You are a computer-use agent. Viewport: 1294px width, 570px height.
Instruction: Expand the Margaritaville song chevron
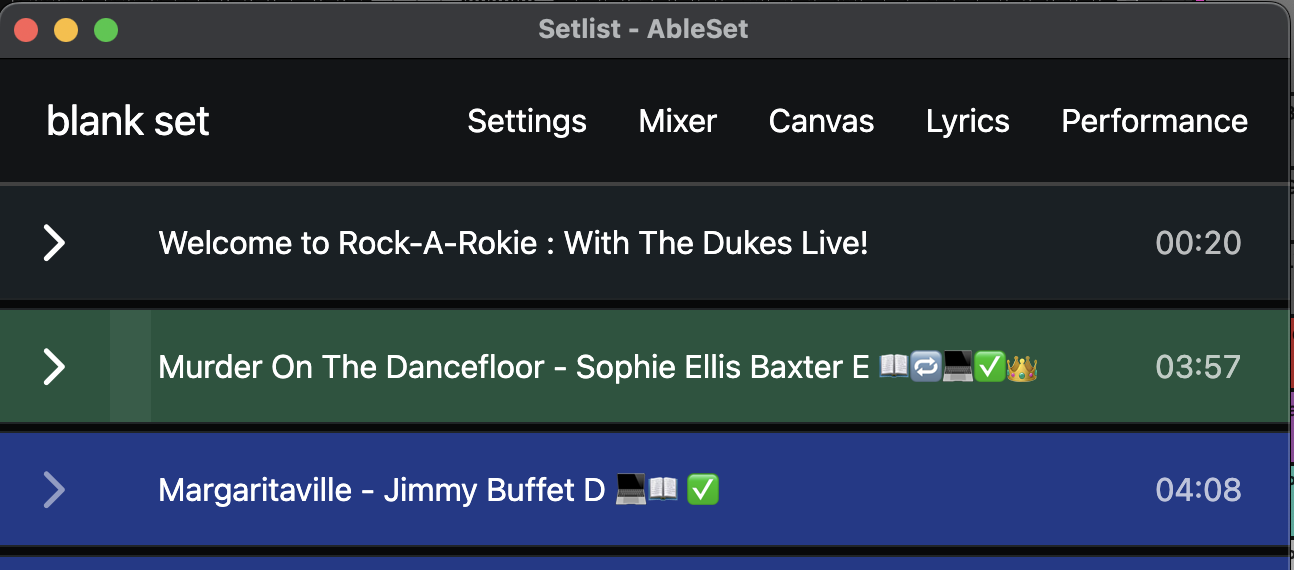click(54, 490)
